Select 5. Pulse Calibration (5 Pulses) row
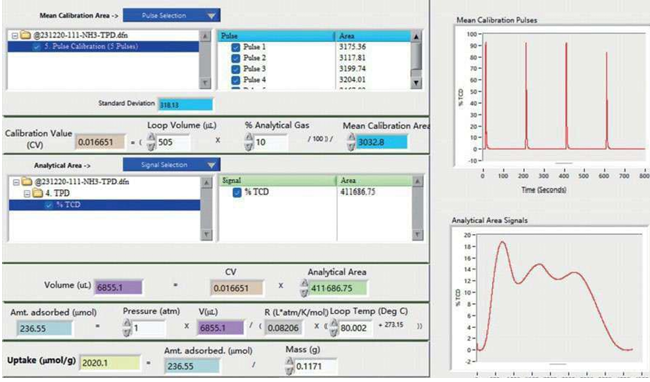 (103, 46)
